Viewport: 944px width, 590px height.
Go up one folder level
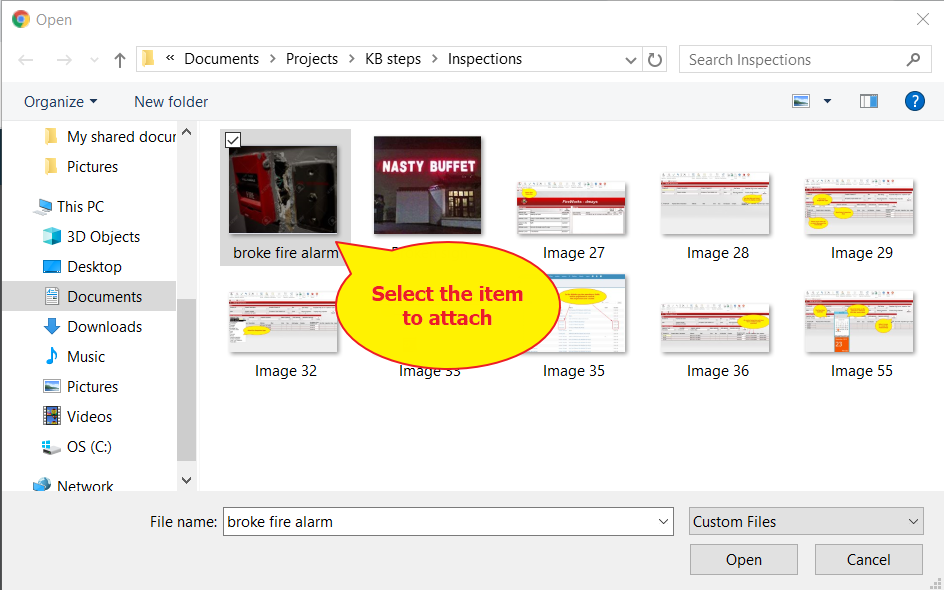click(x=120, y=60)
